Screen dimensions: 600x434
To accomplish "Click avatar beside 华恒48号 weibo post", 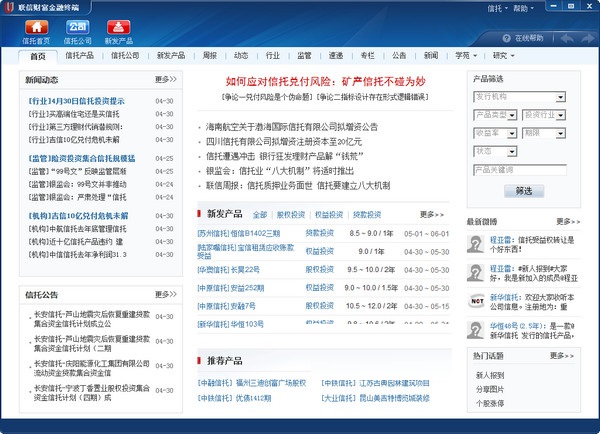I will coord(475,330).
